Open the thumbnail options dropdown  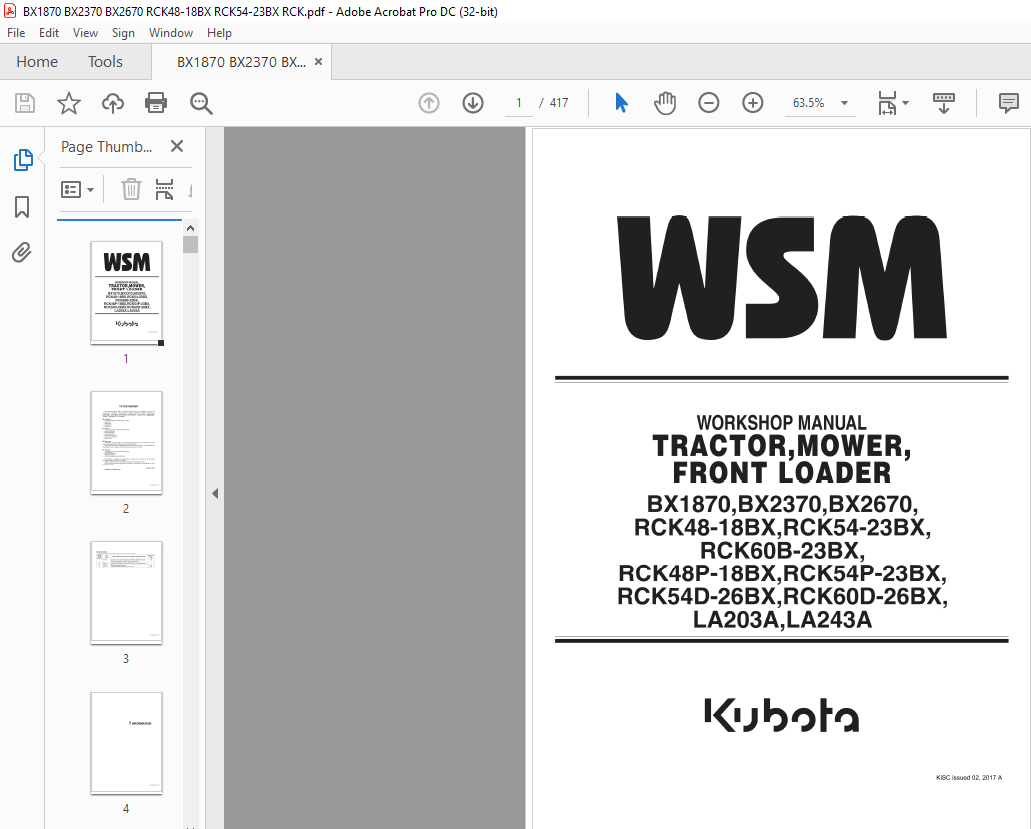tap(77, 190)
